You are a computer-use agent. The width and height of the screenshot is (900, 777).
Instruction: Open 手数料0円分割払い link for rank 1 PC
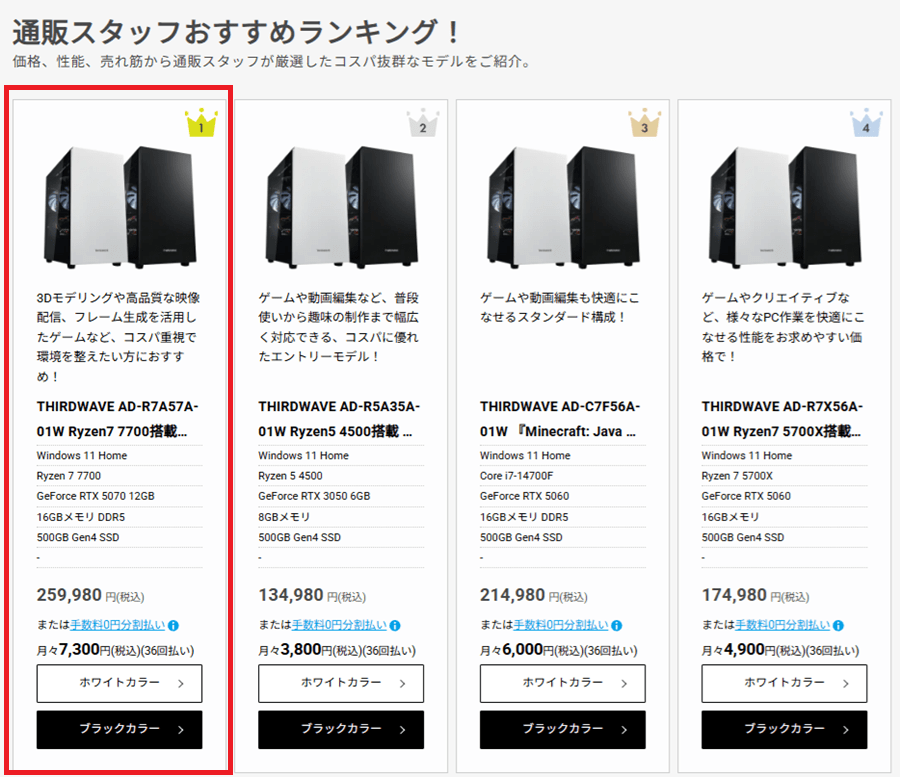[117, 625]
